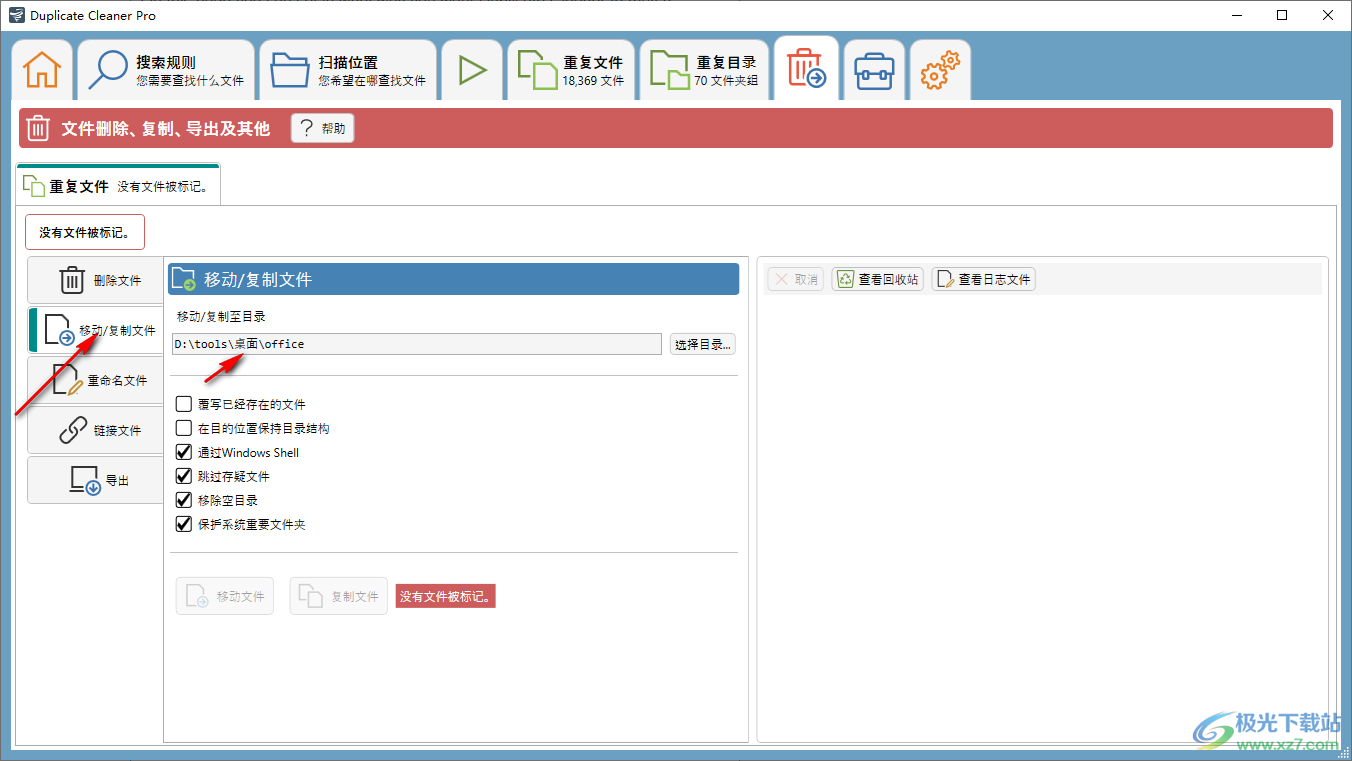The height and width of the screenshot is (761, 1352).
Task: Click the 移动文件 move button
Action: [x=224, y=596]
